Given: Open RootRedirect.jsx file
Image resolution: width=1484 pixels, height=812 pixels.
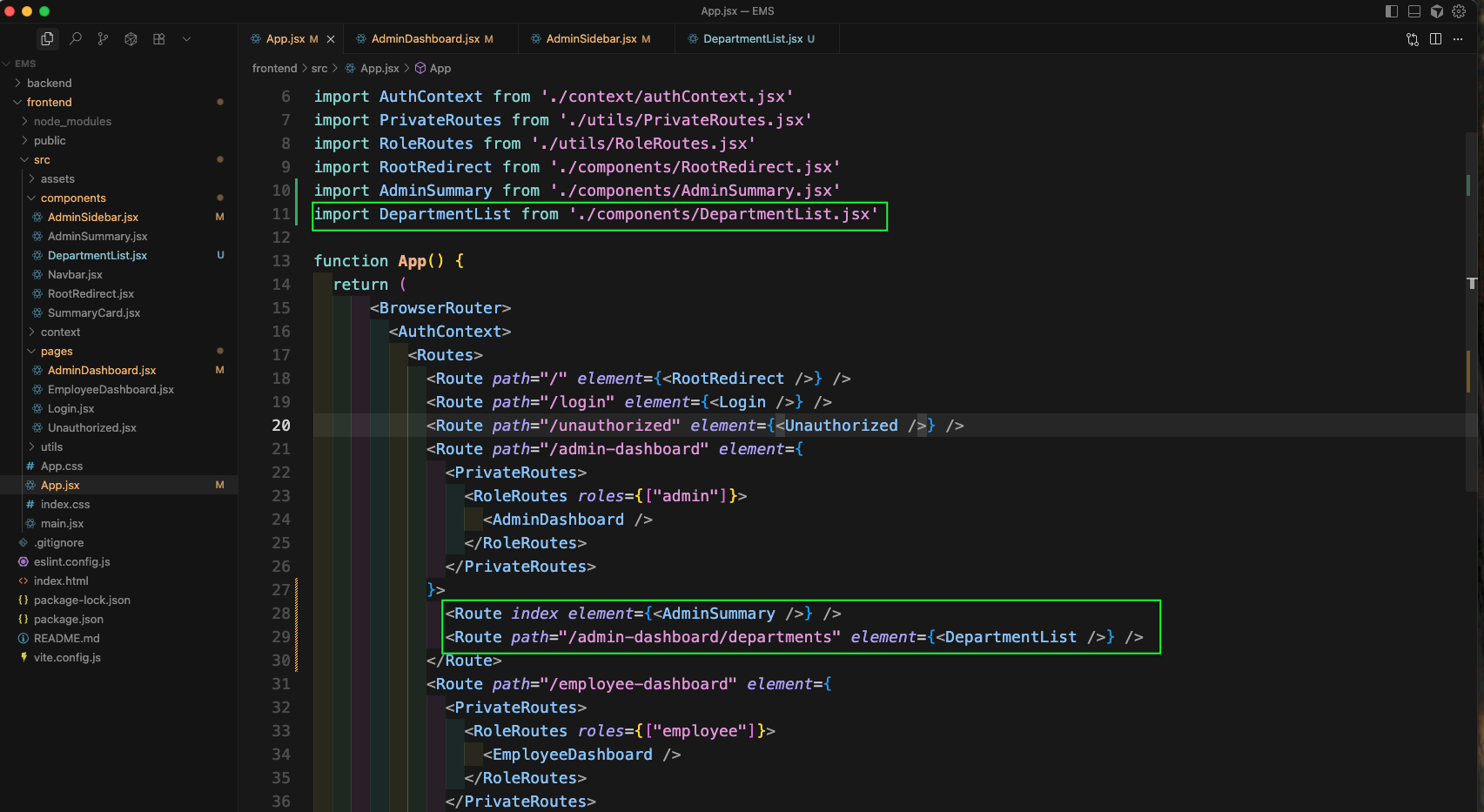Looking at the screenshot, I should (118, 293).
